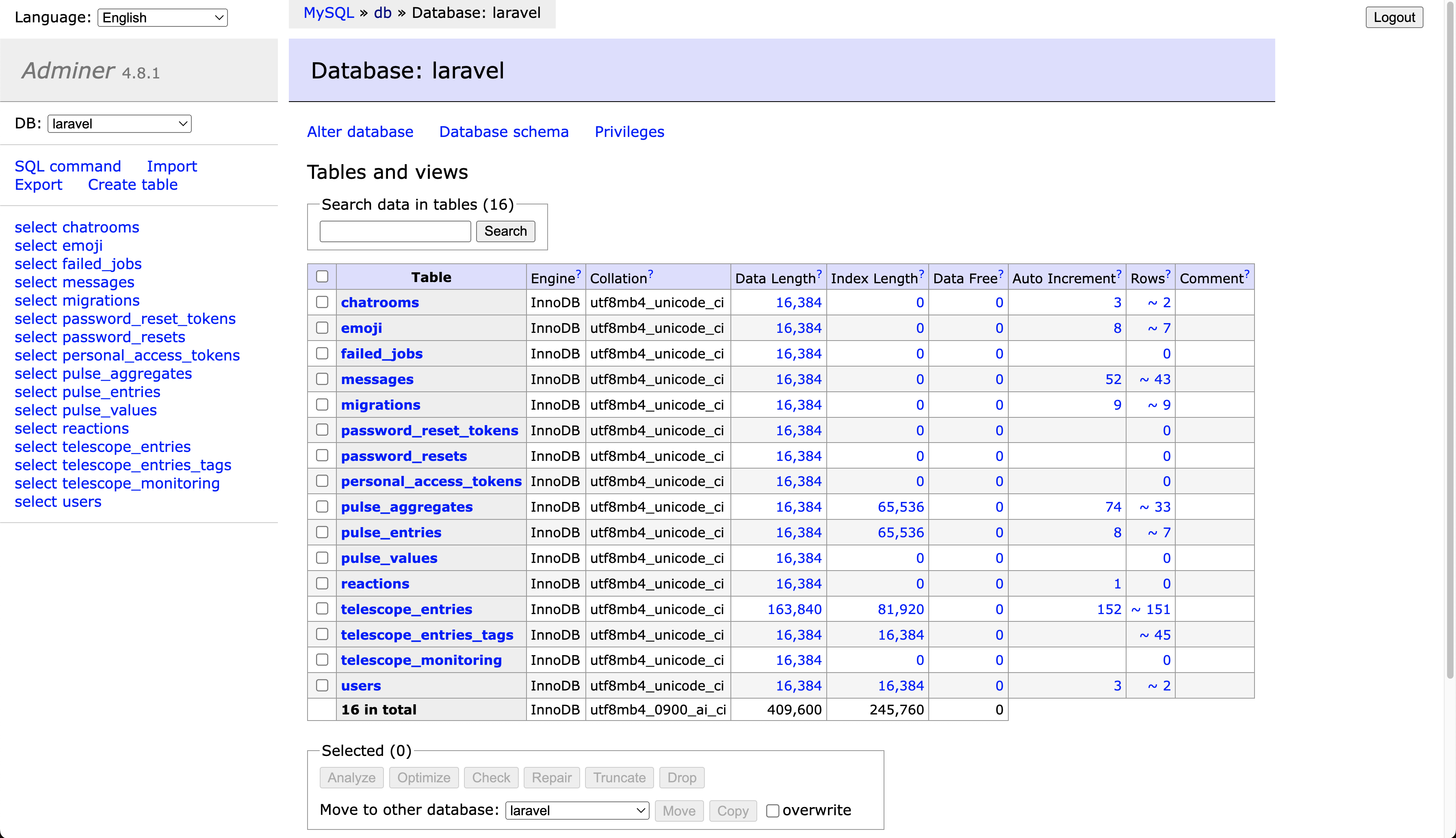Check the emoji table checkbox
Viewport: 1456px width, 838px height.
pos(322,328)
